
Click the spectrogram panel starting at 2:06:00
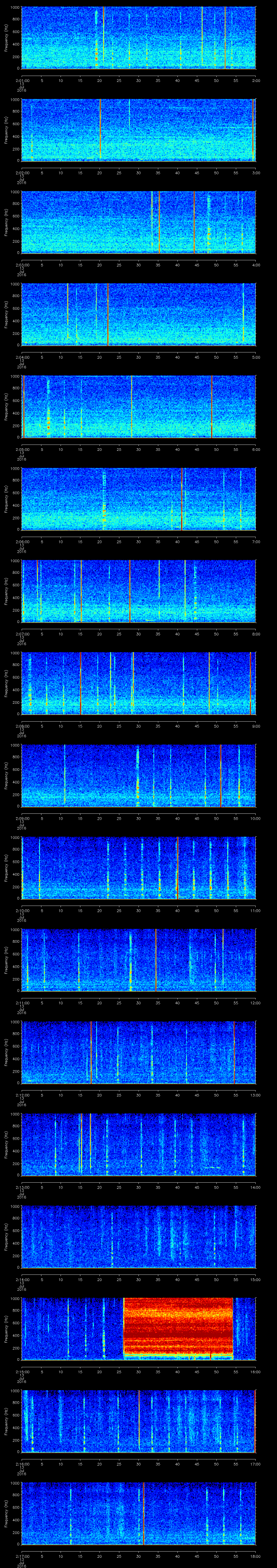139,499
